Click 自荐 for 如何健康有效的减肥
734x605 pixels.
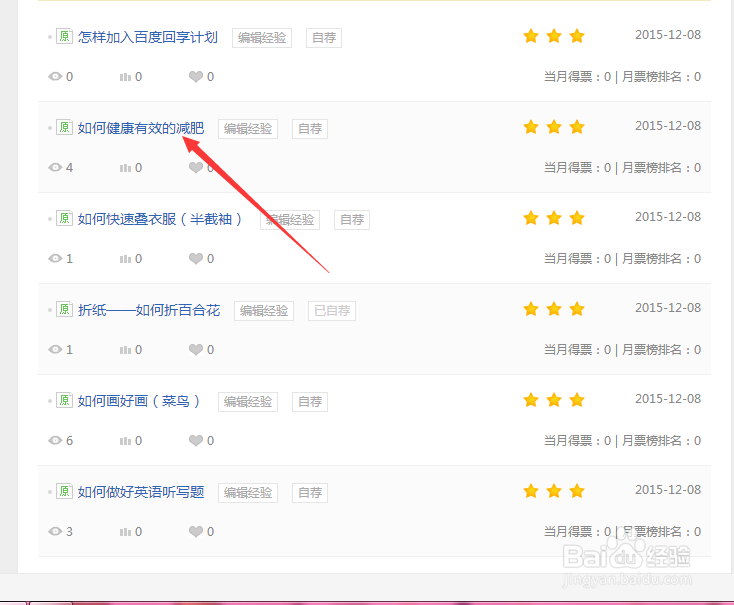(310, 129)
